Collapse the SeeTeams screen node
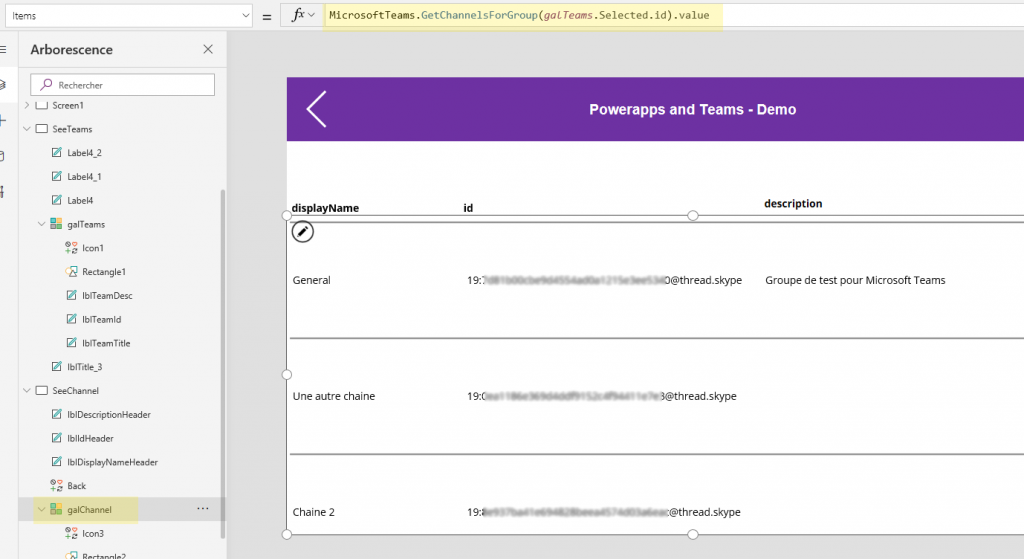1024x559 pixels. [x=27, y=129]
